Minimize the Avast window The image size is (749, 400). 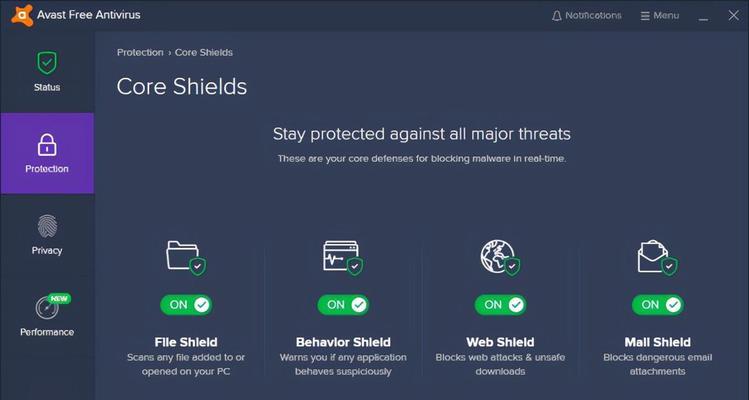tap(703, 17)
